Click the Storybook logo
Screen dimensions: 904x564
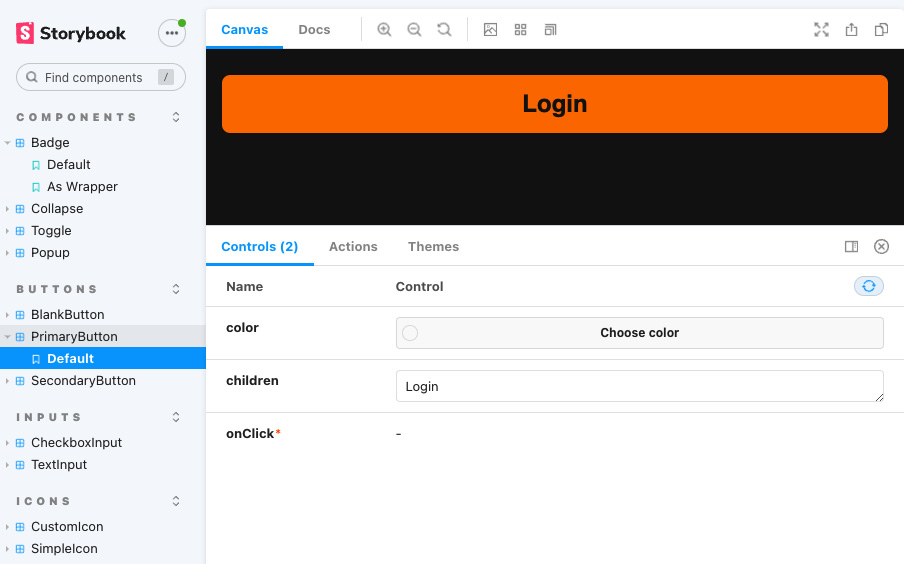pyautogui.click(x=70, y=33)
